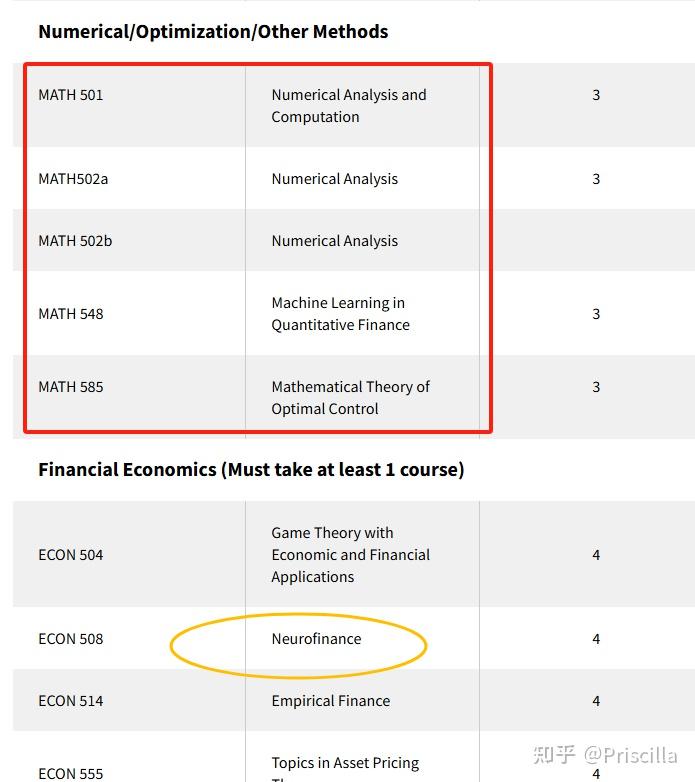Click Numerical Analysis and Computation course title
Viewport: 695px width, 782px height.
click(348, 106)
